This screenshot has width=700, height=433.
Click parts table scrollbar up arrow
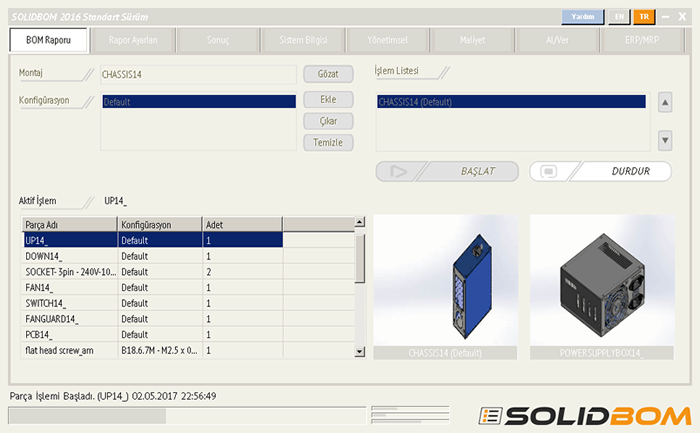pyautogui.click(x=359, y=222)
